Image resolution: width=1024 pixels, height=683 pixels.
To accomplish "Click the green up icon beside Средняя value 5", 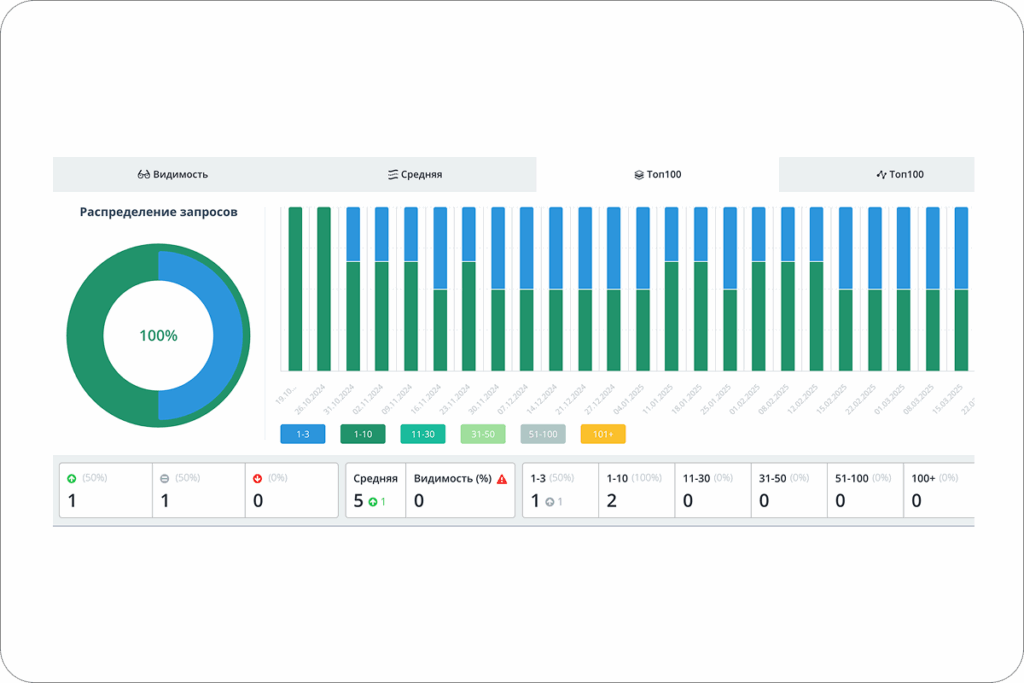I will (373, 502).
